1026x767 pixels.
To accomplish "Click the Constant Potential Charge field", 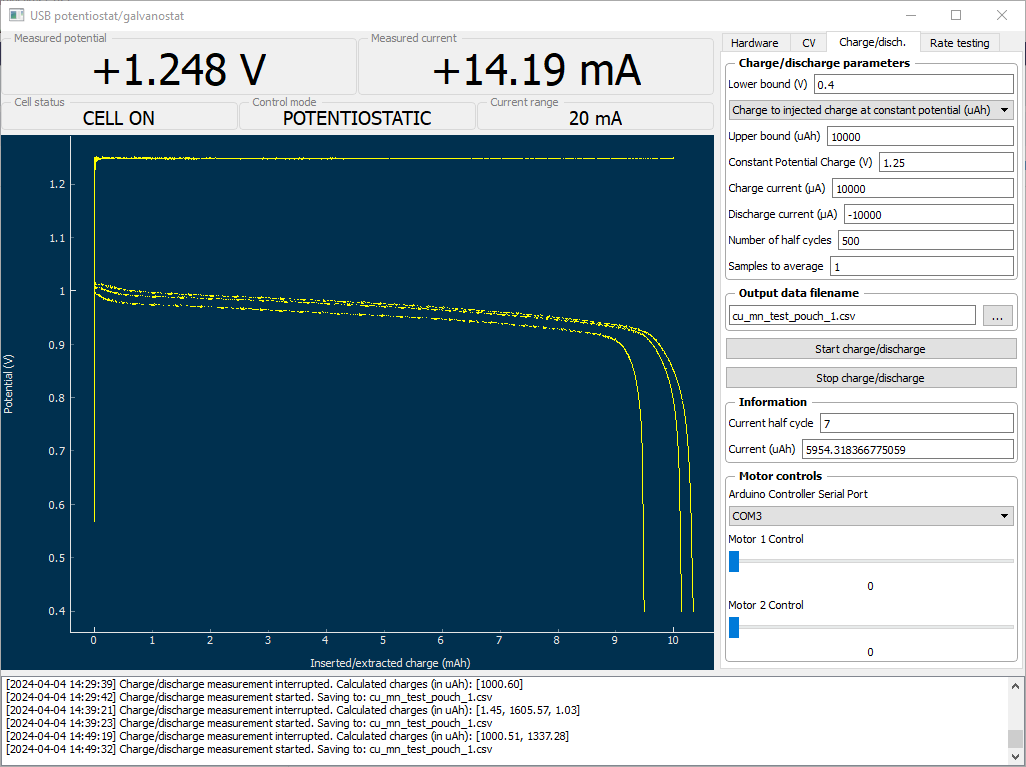I will pyautogui.click(x=945, y=162).
